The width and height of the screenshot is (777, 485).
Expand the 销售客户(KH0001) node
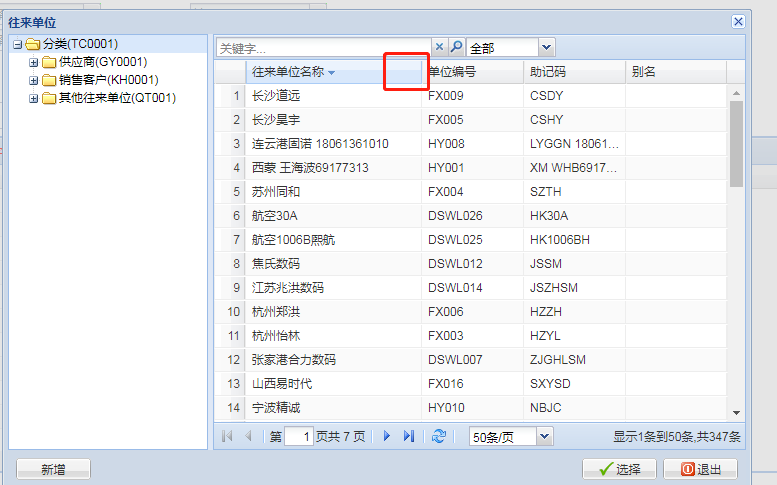pyautogui.click(x=33, y=80)
